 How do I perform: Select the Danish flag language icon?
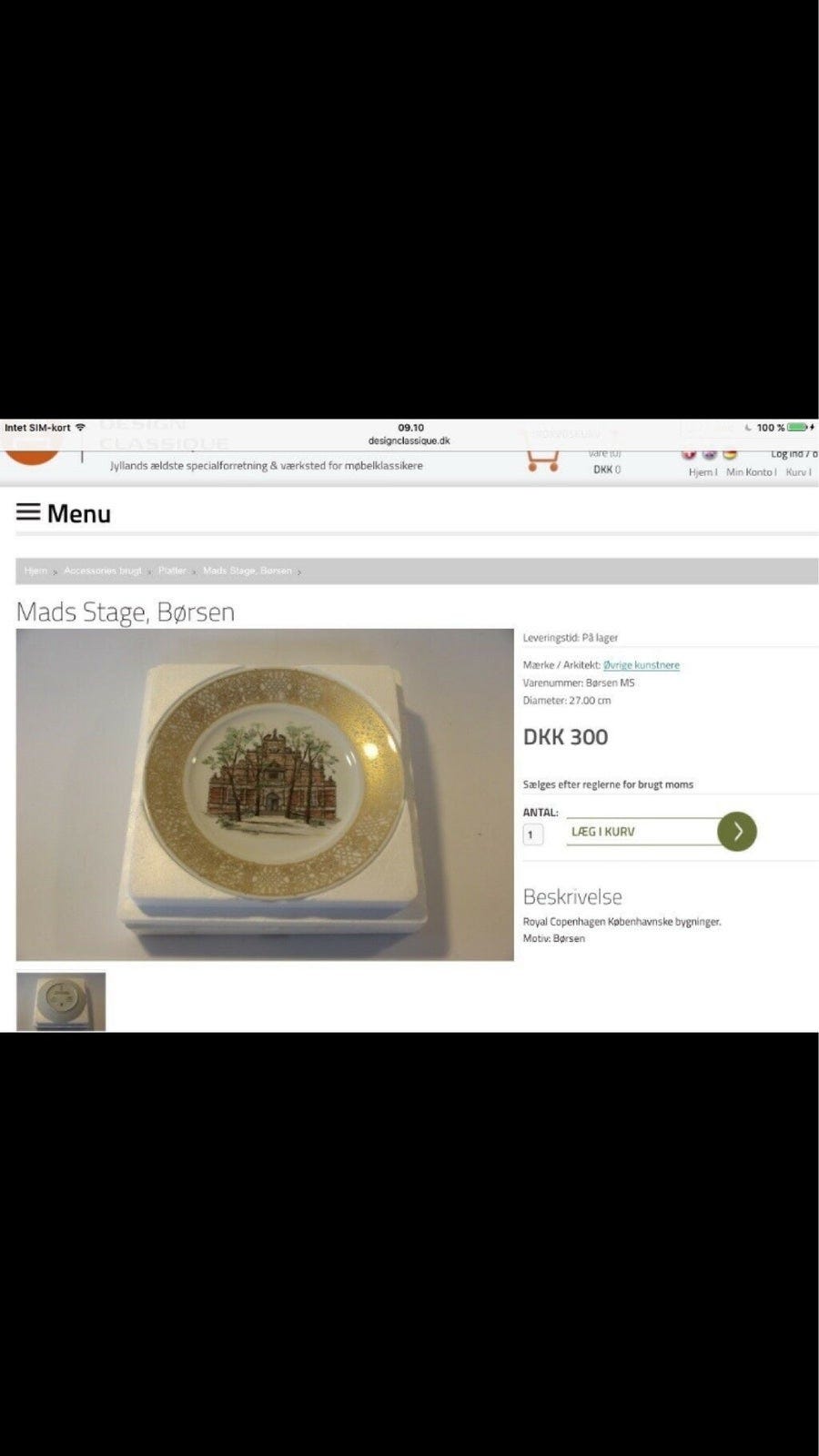(689, 453)
